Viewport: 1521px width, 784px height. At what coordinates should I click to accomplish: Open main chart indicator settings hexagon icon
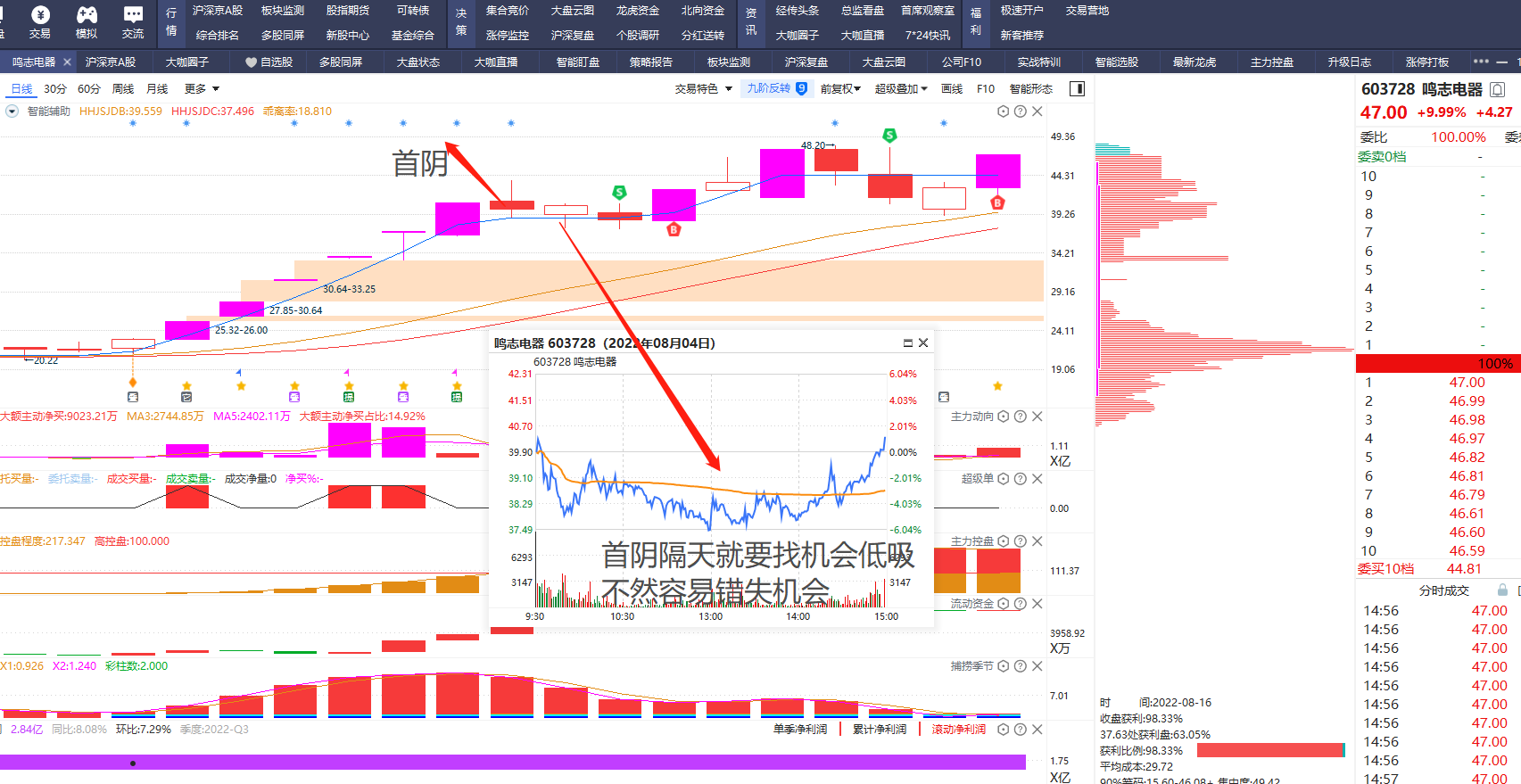point(1004,111)
